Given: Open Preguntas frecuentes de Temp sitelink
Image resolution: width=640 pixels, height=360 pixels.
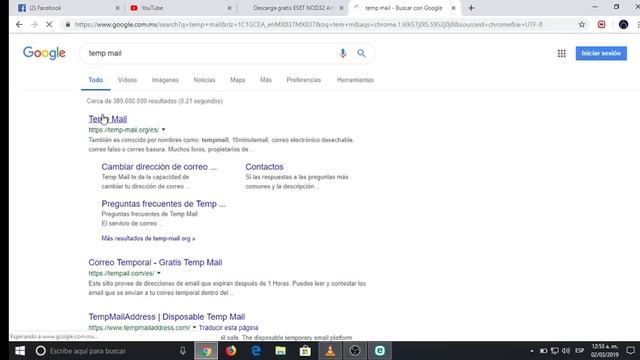Looking at the screenshot, I should pyautogui.click(x=164, y=204).
